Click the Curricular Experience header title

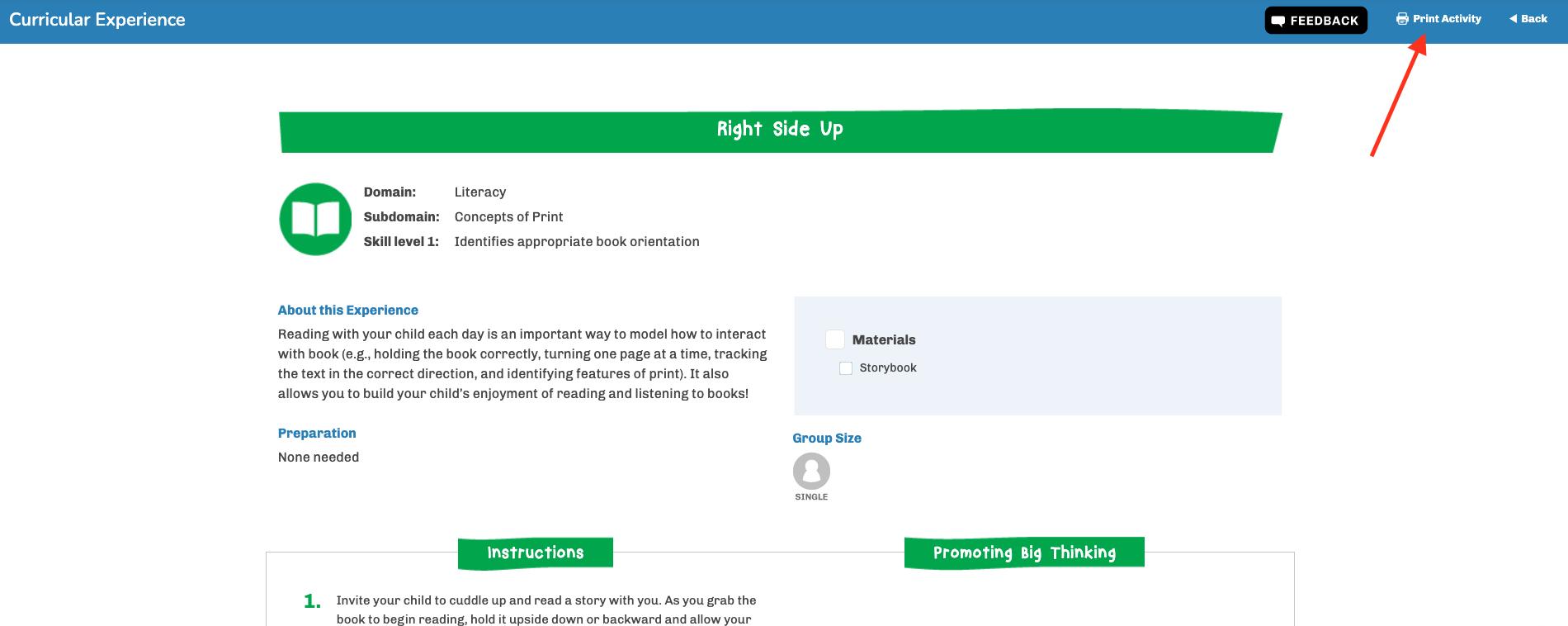(x=97, y=20)
